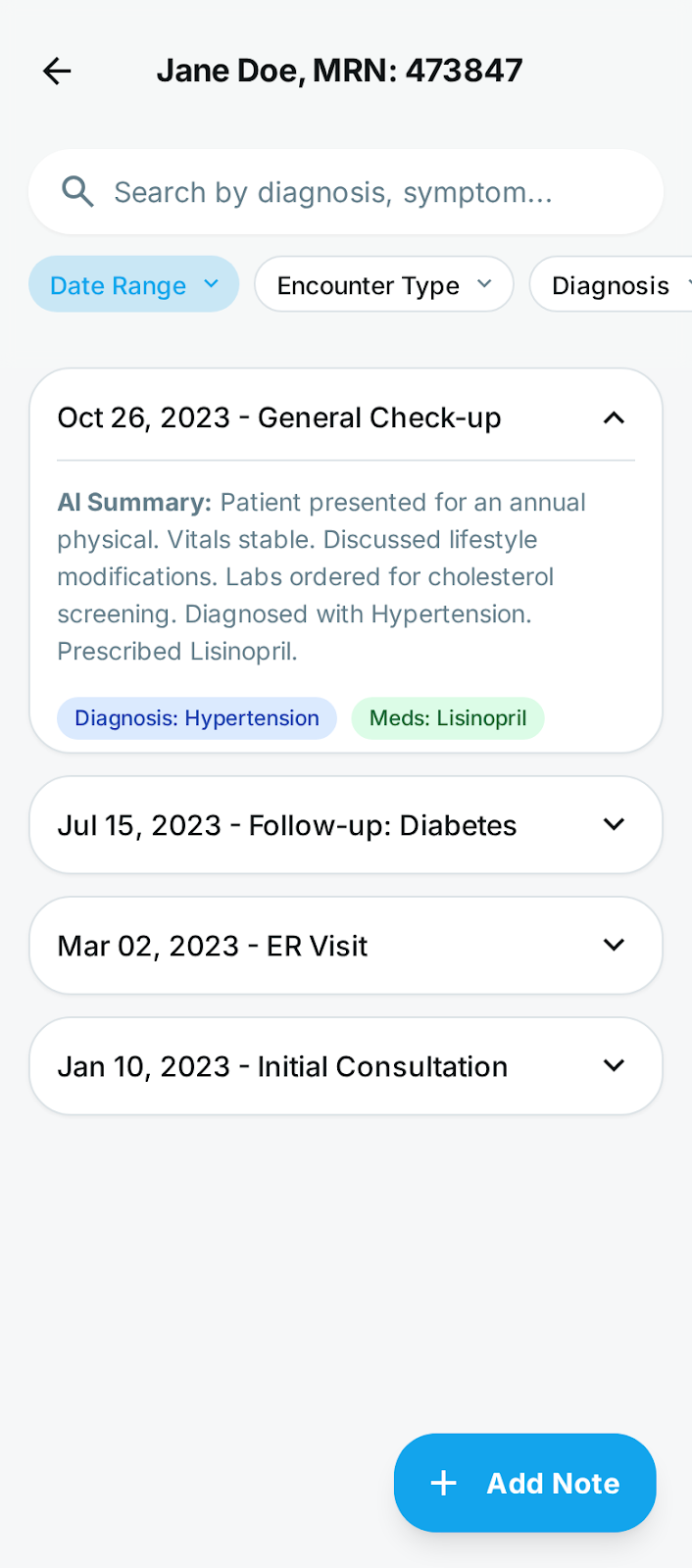Select the Jul 15 Diabetes Follow-up entry
This screenshot has width=692, height=1568.
pyautogui.click(x=345, y=824)
